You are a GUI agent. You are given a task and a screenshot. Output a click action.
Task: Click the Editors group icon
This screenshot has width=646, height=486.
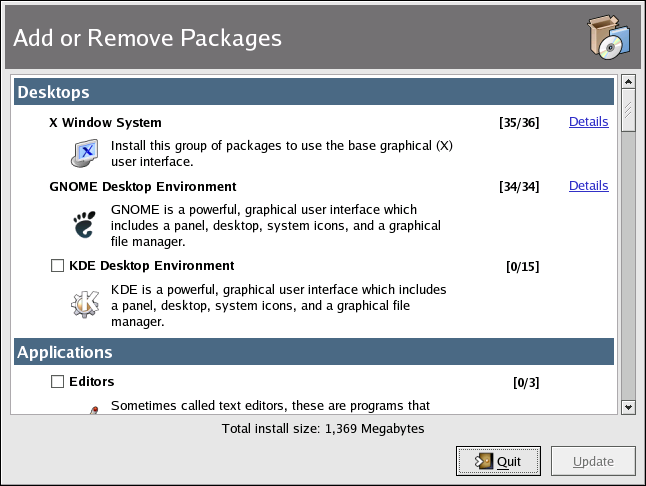(x=90, y=408)
